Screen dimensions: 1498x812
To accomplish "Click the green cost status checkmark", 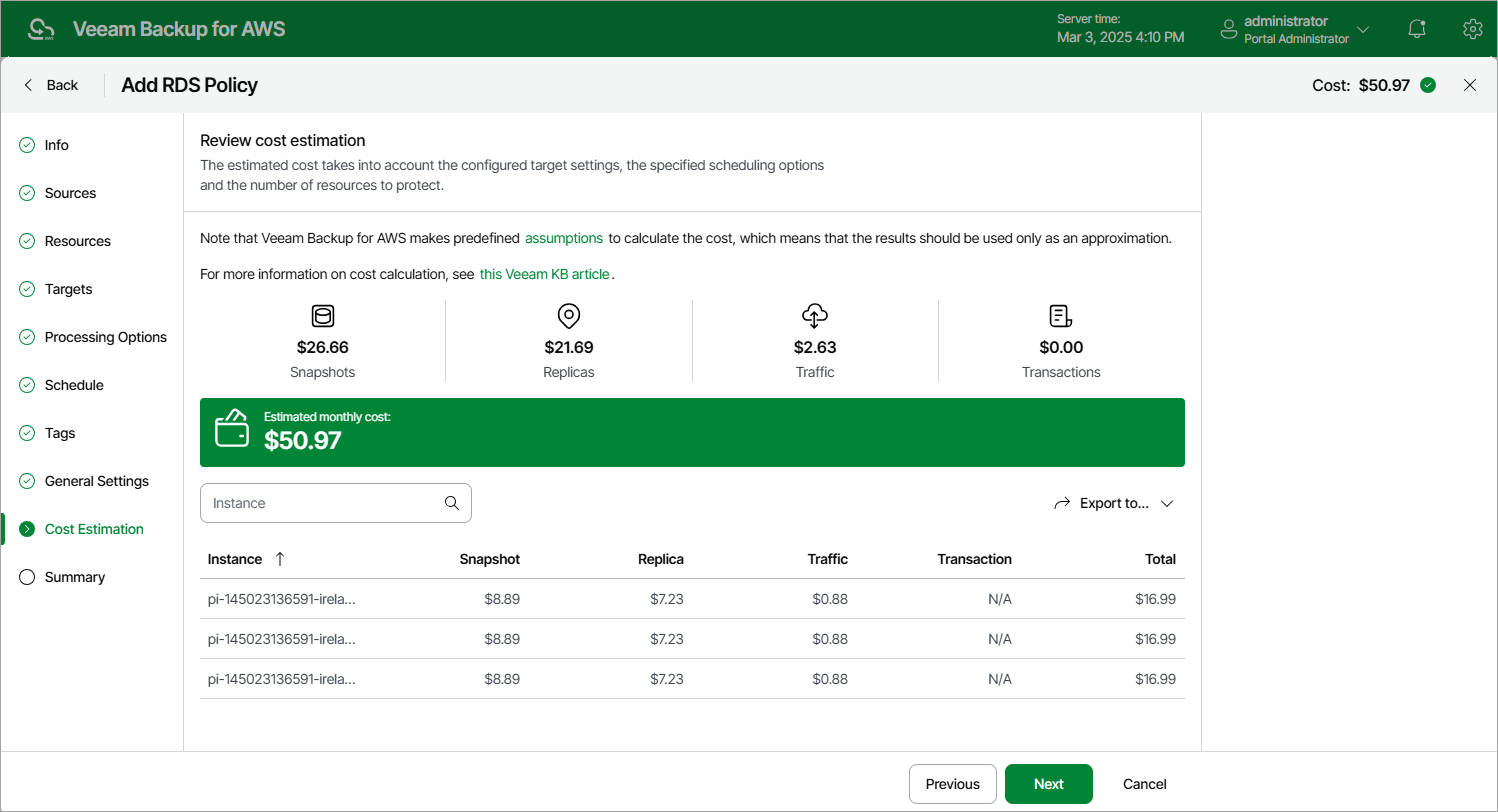I will click(1428, 85).
